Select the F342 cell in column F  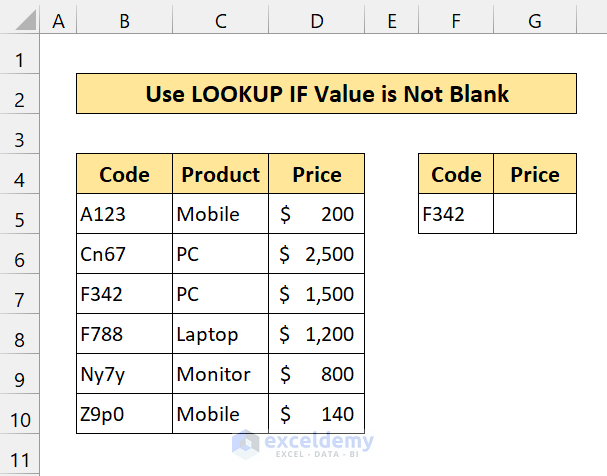pos(456,214)
